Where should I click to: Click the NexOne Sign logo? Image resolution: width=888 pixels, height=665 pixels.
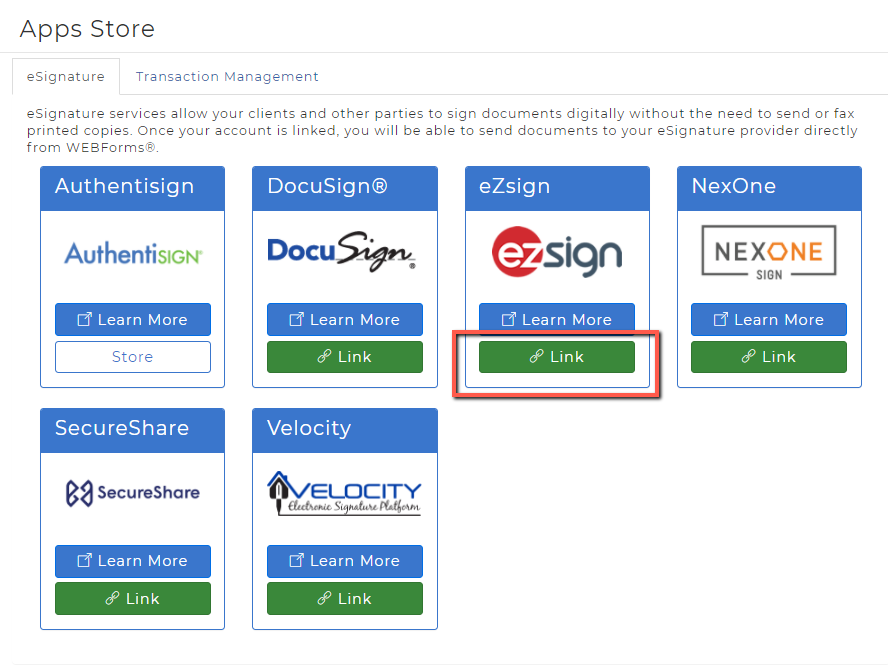pos(769,253)
